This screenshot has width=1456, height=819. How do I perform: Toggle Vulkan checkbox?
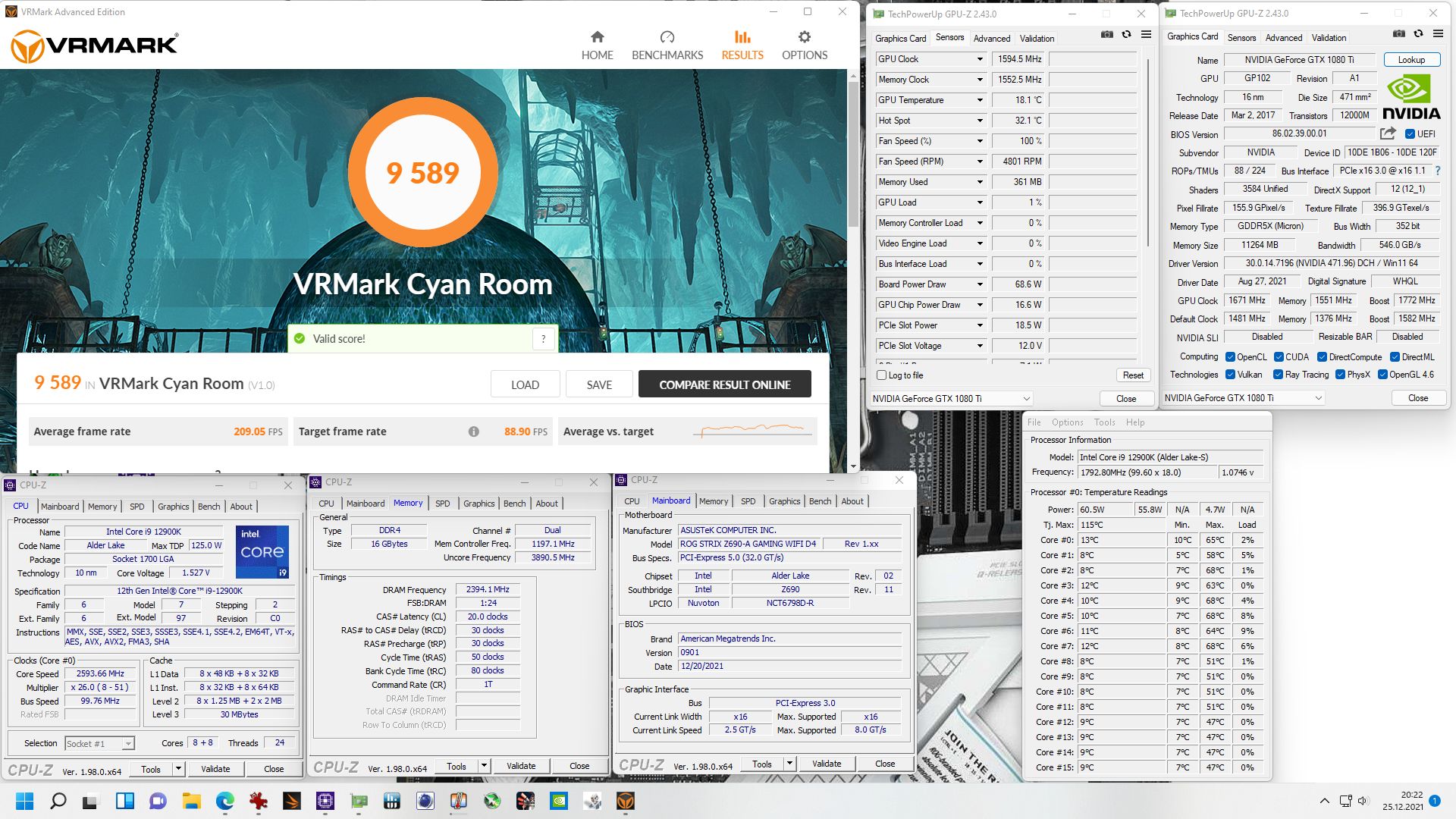(x=1230, y=375)
